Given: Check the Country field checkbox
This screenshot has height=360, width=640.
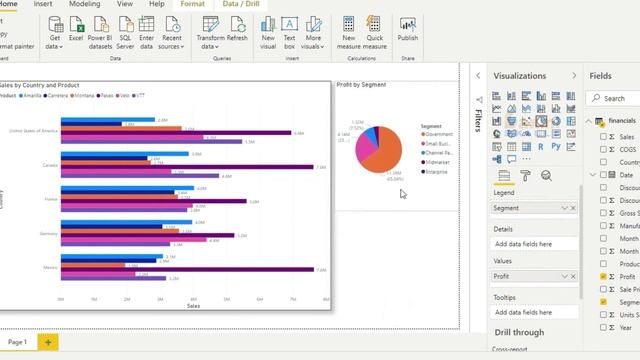Looking at the screenshot, I should (x=603, y=162).
